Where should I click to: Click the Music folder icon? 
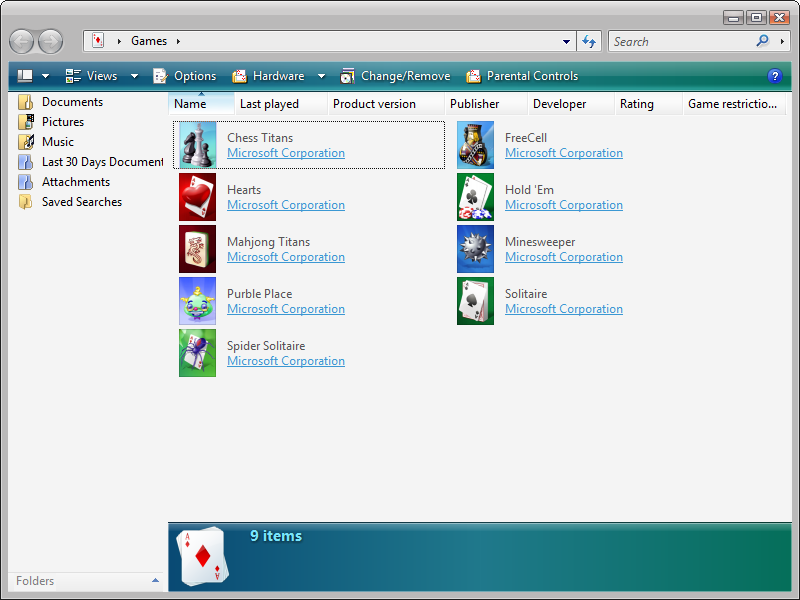point(26,142)
